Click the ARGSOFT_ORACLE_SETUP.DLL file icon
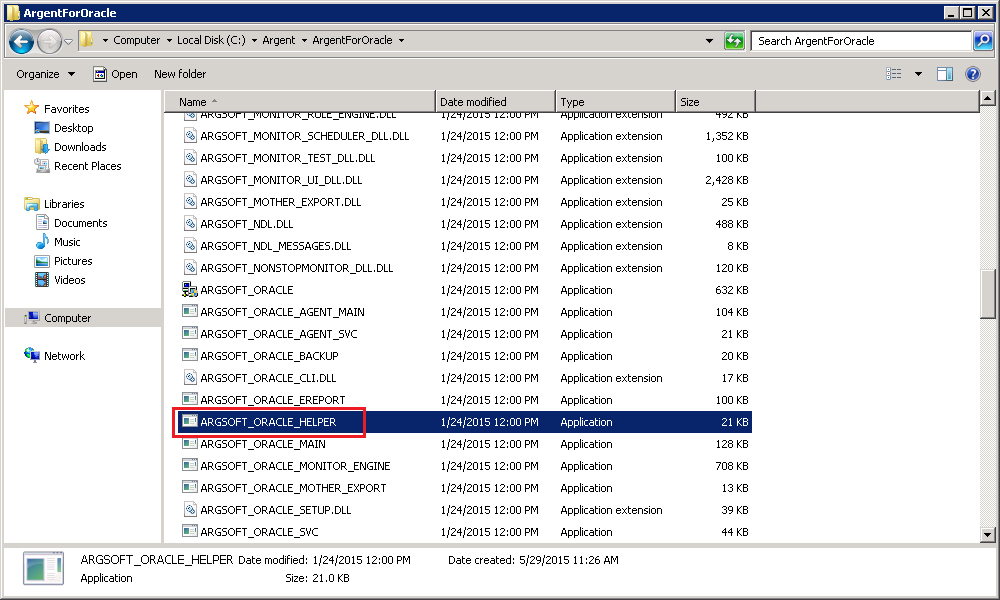 click(x=190, y=509)
